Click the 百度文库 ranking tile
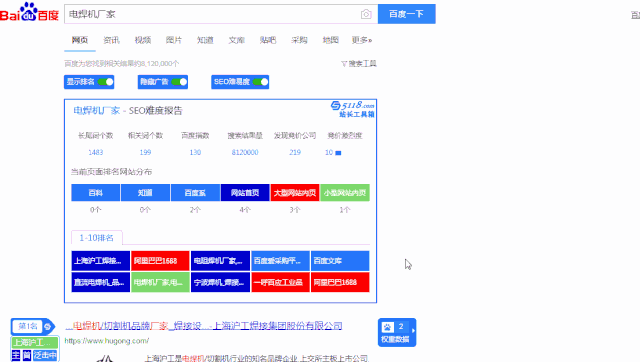Screen dimensions: 640x362 click(340, 261)
